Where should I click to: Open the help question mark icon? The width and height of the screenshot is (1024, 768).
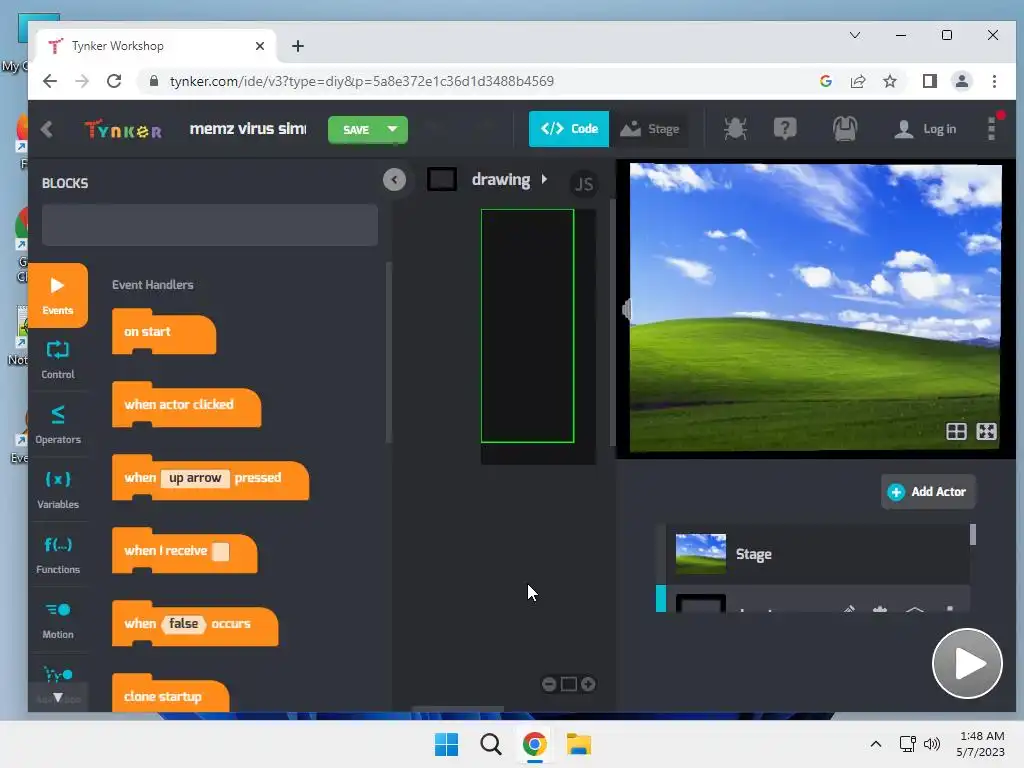click(785, 129)
